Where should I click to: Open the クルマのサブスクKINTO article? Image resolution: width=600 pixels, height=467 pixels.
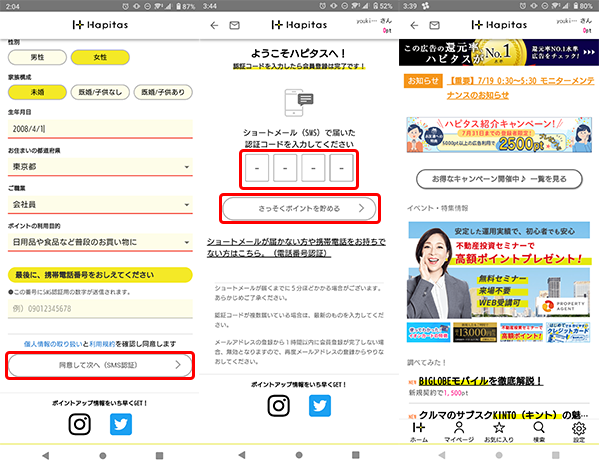(503, 415)
